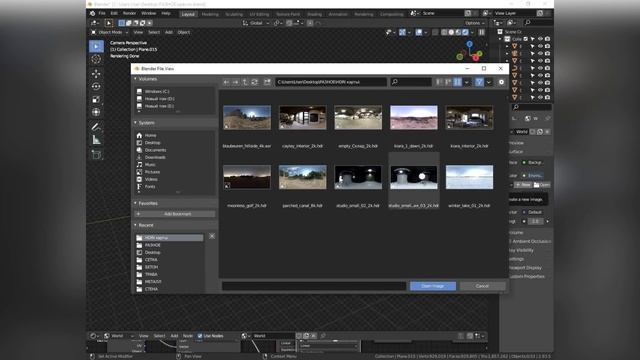Open filter settings dropdown arrow
This screenshot has width=640, height=360.
(489, 82)
